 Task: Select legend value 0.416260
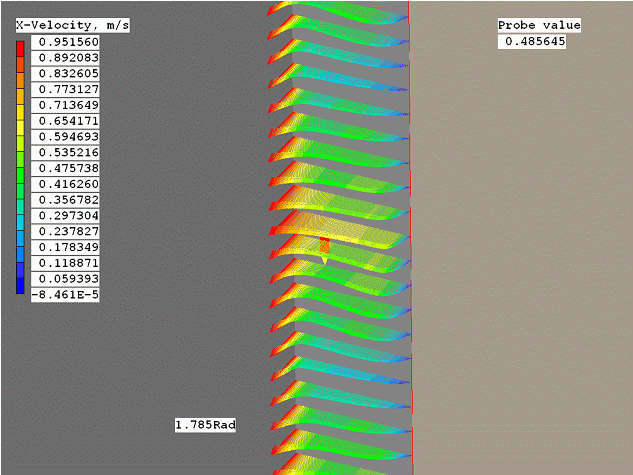click(x=65, y=184)
